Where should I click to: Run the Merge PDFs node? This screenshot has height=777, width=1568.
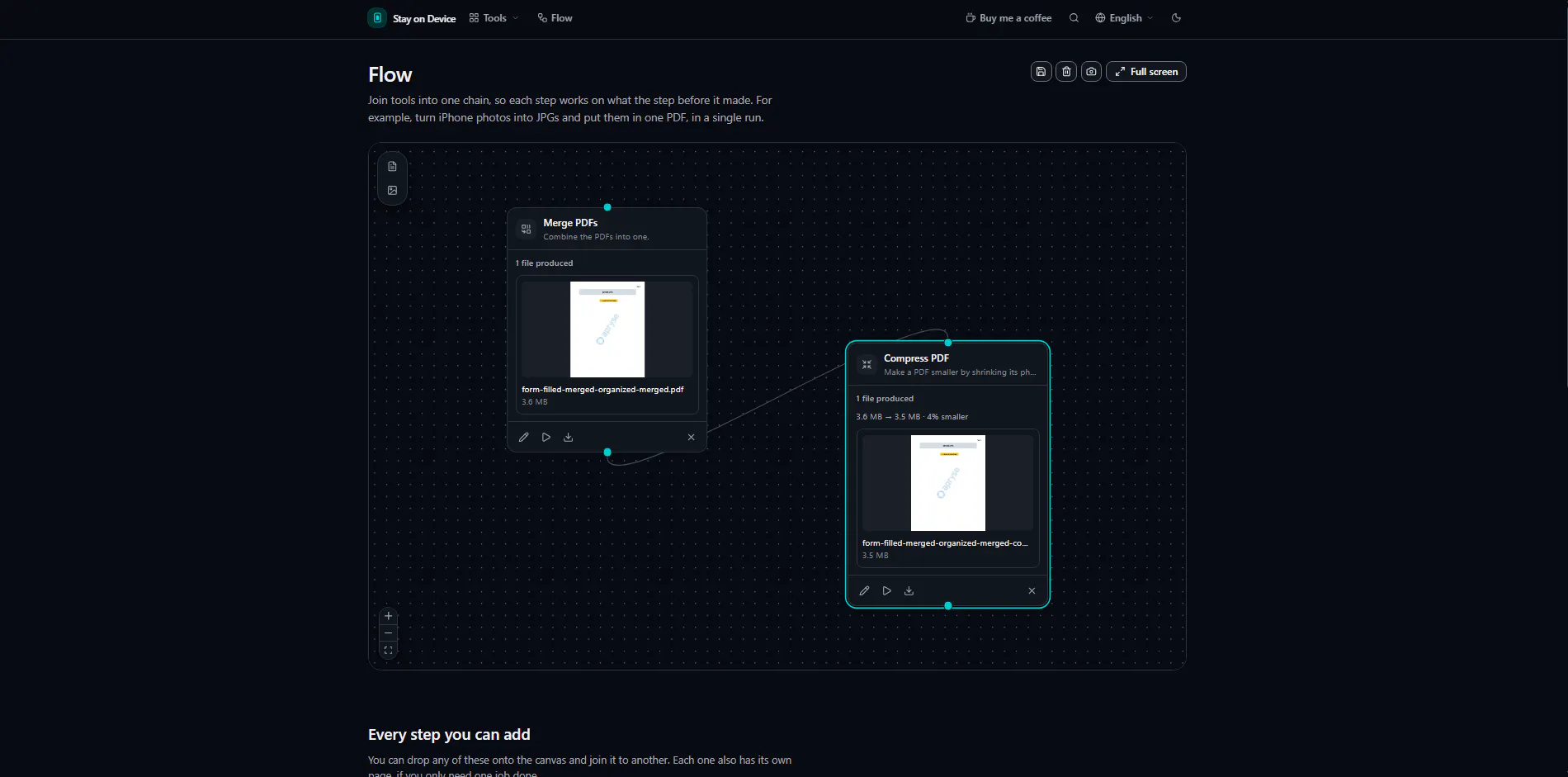point(545,438)
